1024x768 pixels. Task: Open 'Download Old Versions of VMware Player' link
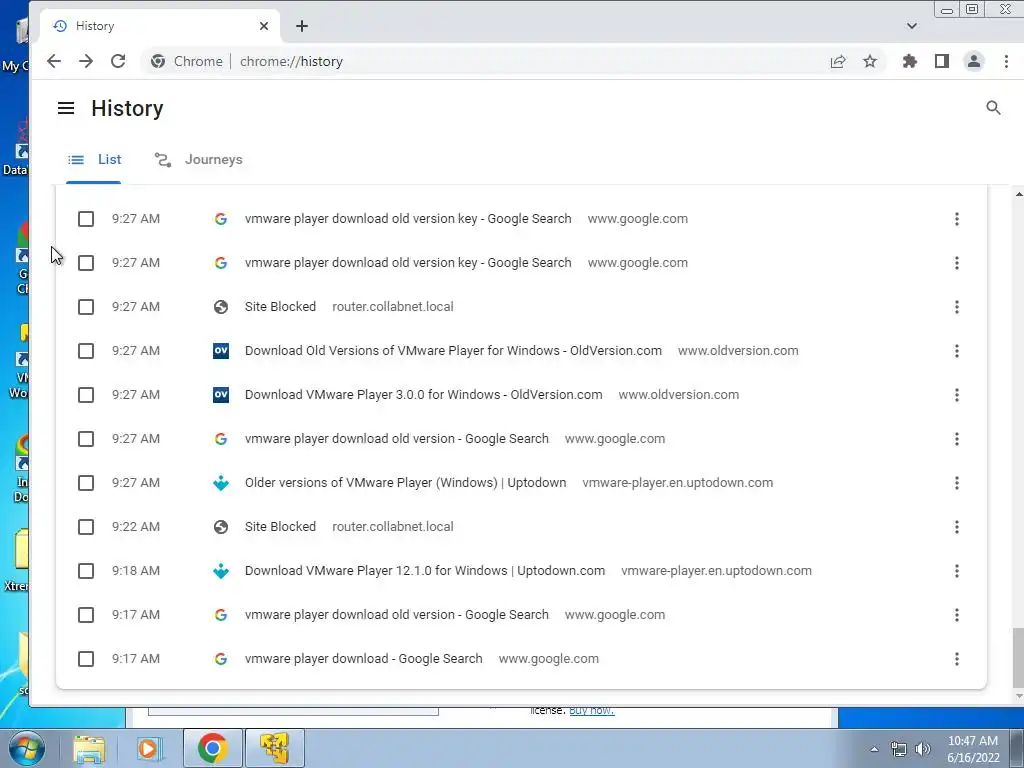click(x=453, y=351)
